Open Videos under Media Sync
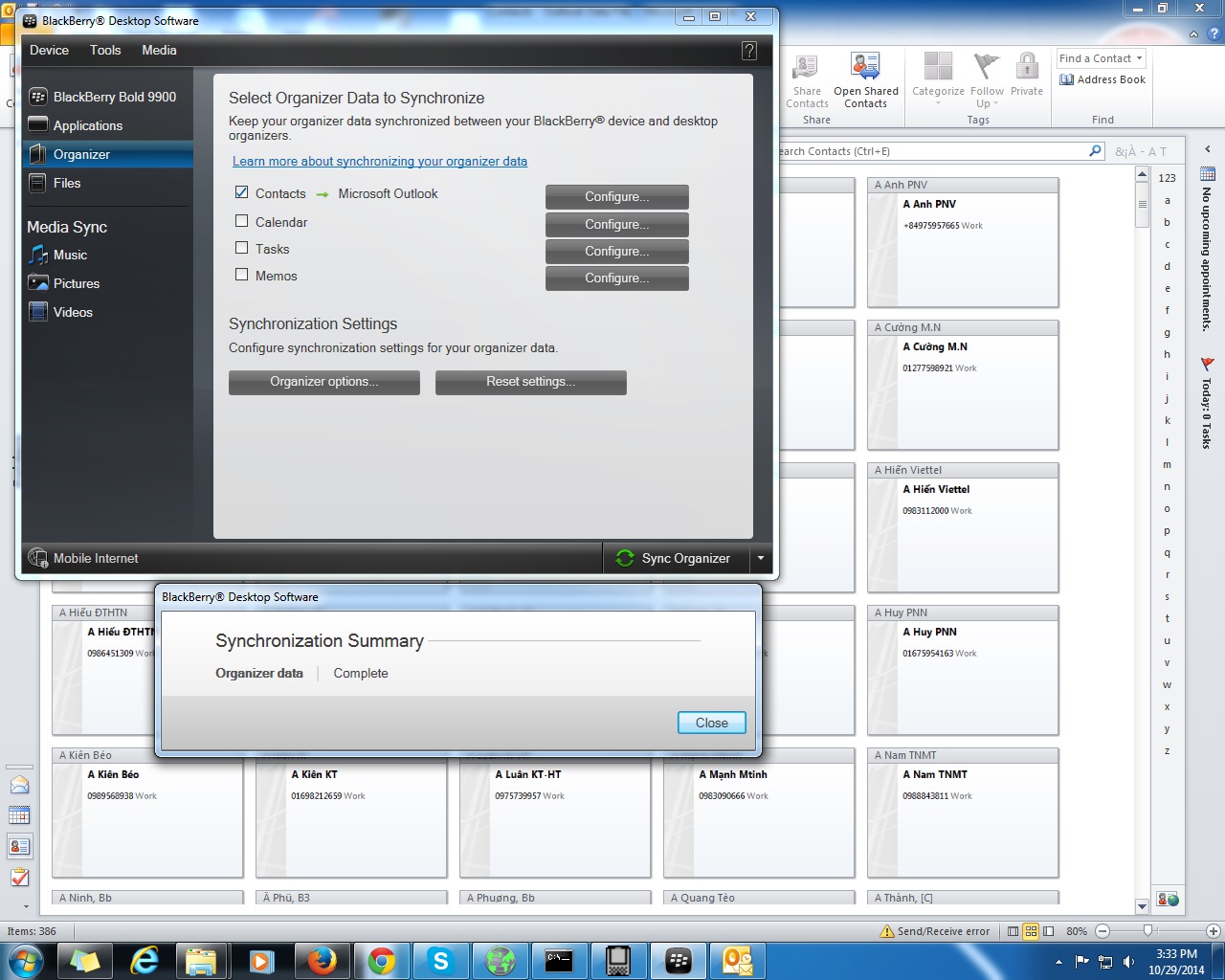The width and height of the screenshot is (1225, 980). (x=60, y=312)
